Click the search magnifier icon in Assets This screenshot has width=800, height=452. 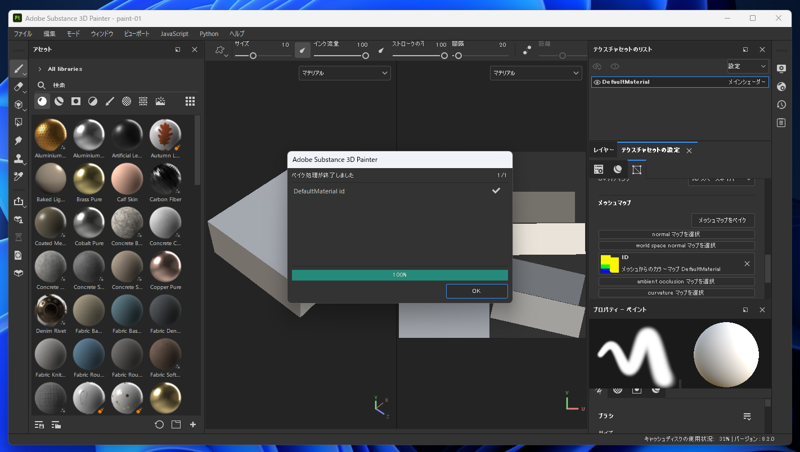tap(41, 85)
